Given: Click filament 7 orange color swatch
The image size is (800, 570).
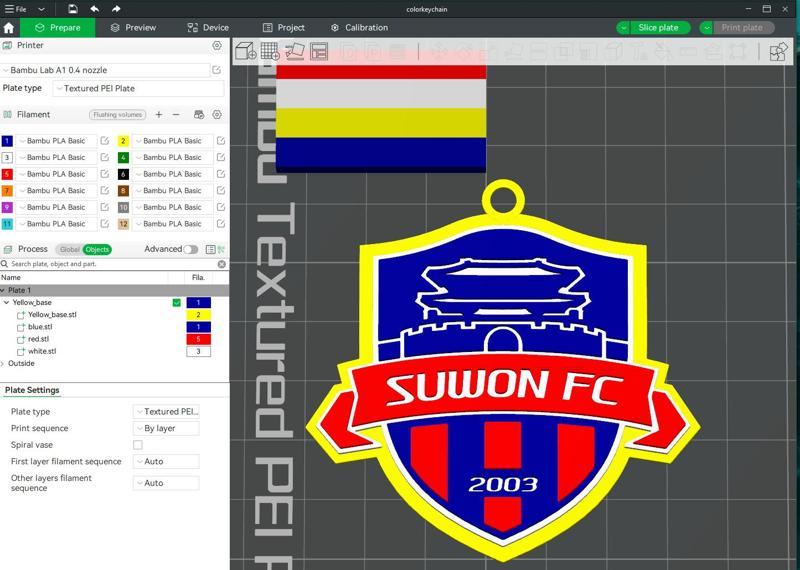Looking at the screenshot, I should [x=7, y=190].
